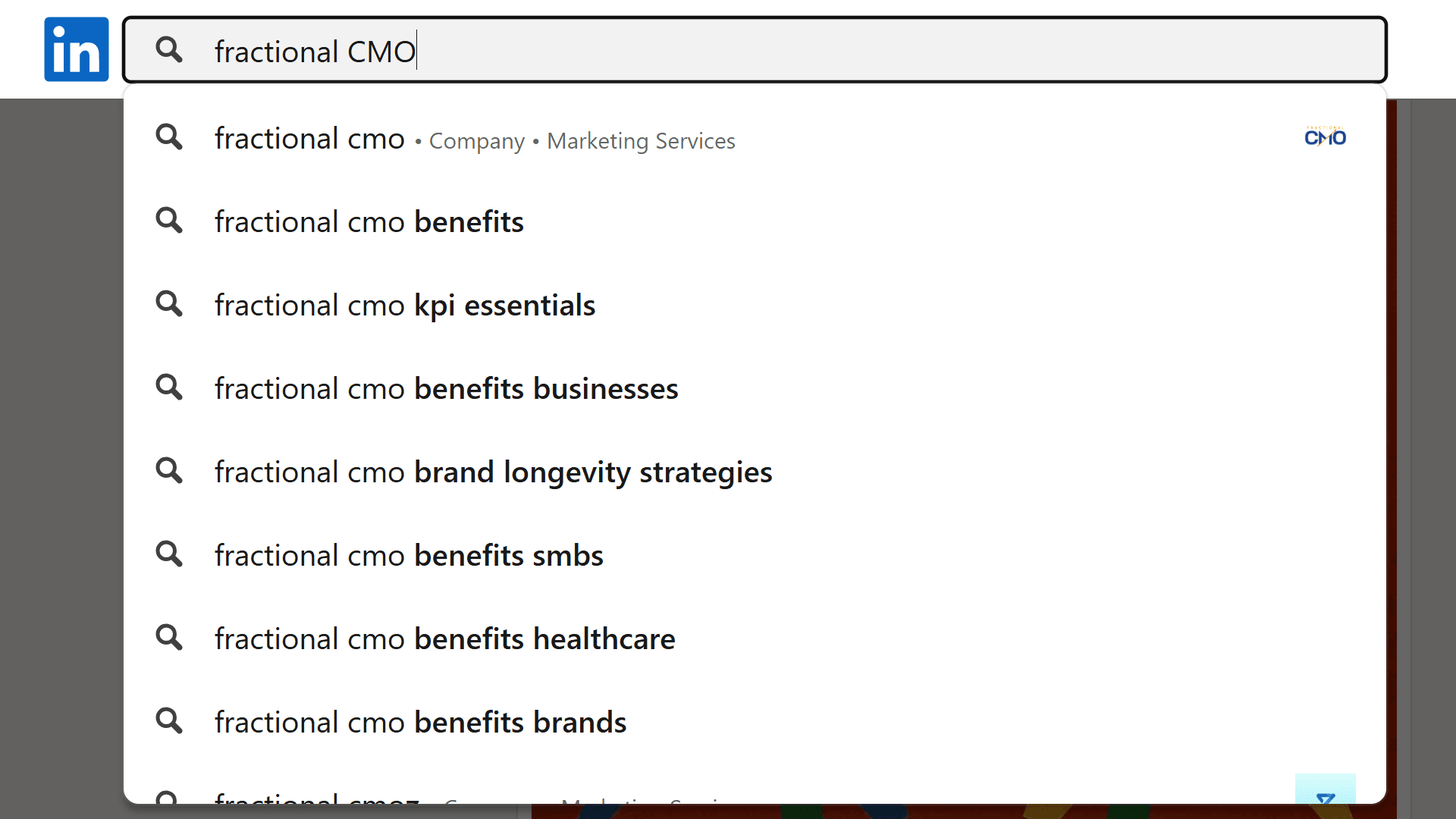
Task: Click the search icon beside 'fractional cmo benefits healthcare'
Action: [169, 638]
